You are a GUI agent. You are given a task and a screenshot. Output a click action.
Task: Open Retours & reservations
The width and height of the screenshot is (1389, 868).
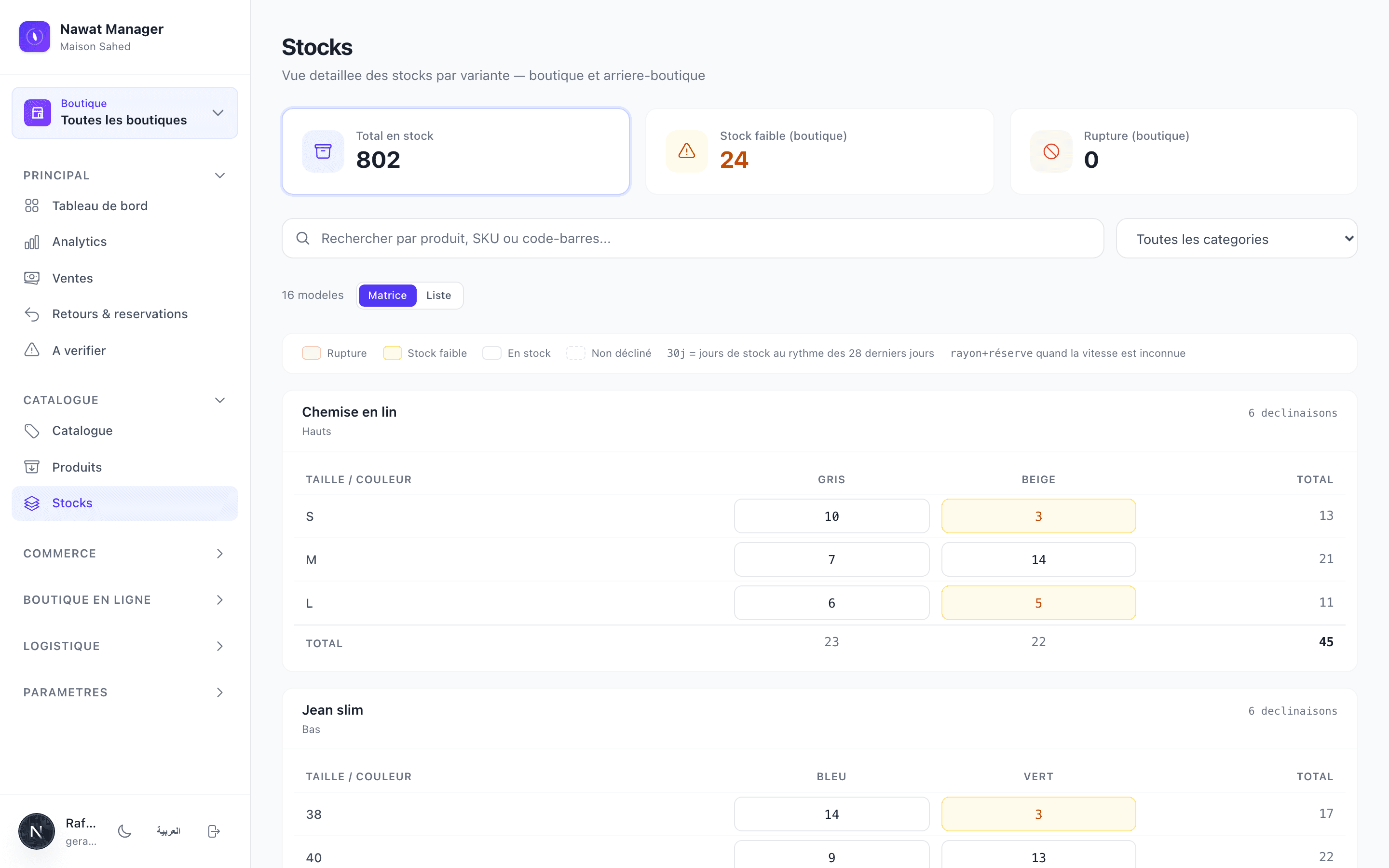point(124,314)
